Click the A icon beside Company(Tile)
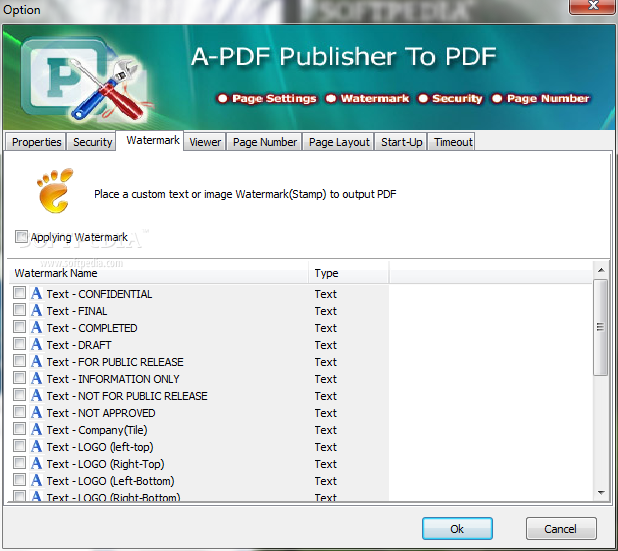The width and height of the screenshot is (618, 551). 36,429
